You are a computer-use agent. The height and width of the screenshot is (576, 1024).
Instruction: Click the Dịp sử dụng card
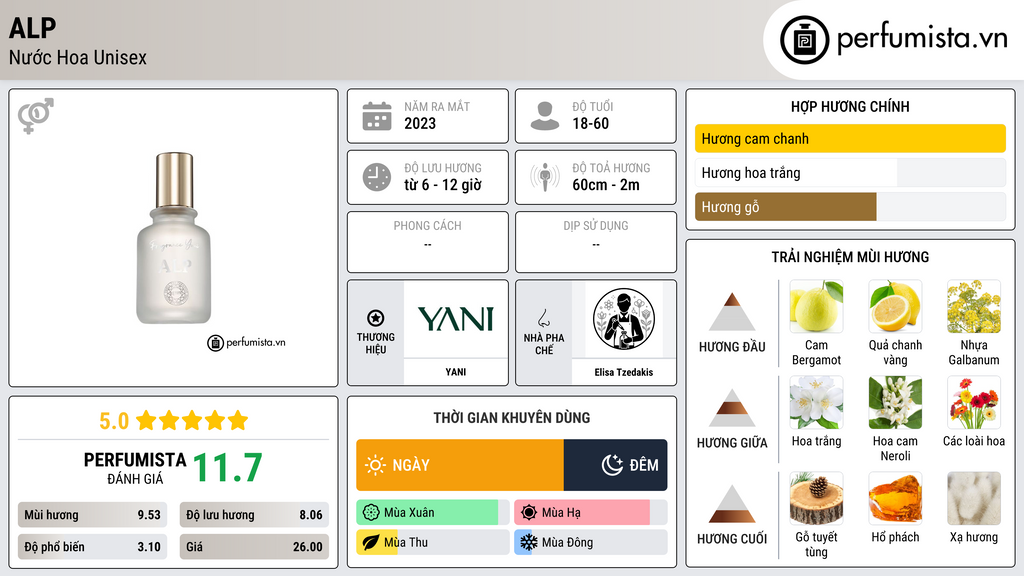(596, 242)
